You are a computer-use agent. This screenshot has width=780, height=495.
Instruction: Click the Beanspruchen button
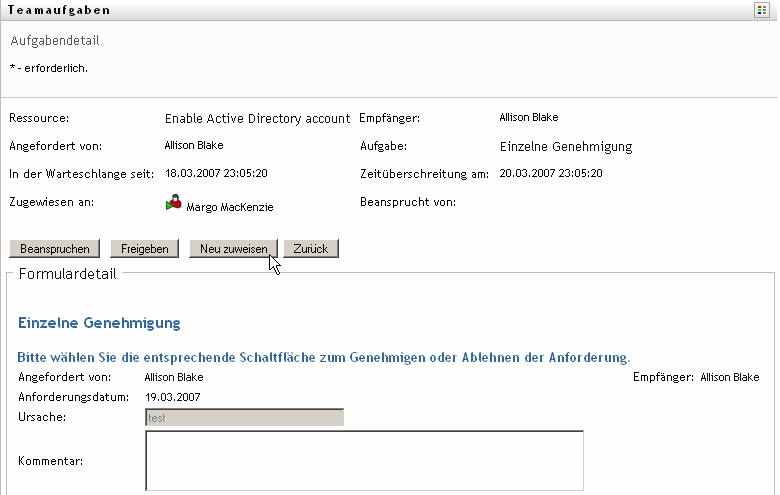pyautogui.click(x=55, y=249)
